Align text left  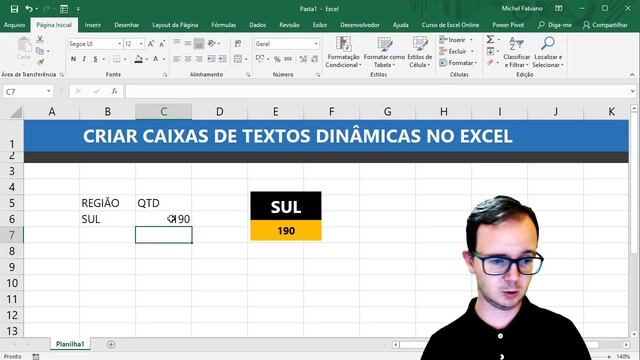[177, 59]
